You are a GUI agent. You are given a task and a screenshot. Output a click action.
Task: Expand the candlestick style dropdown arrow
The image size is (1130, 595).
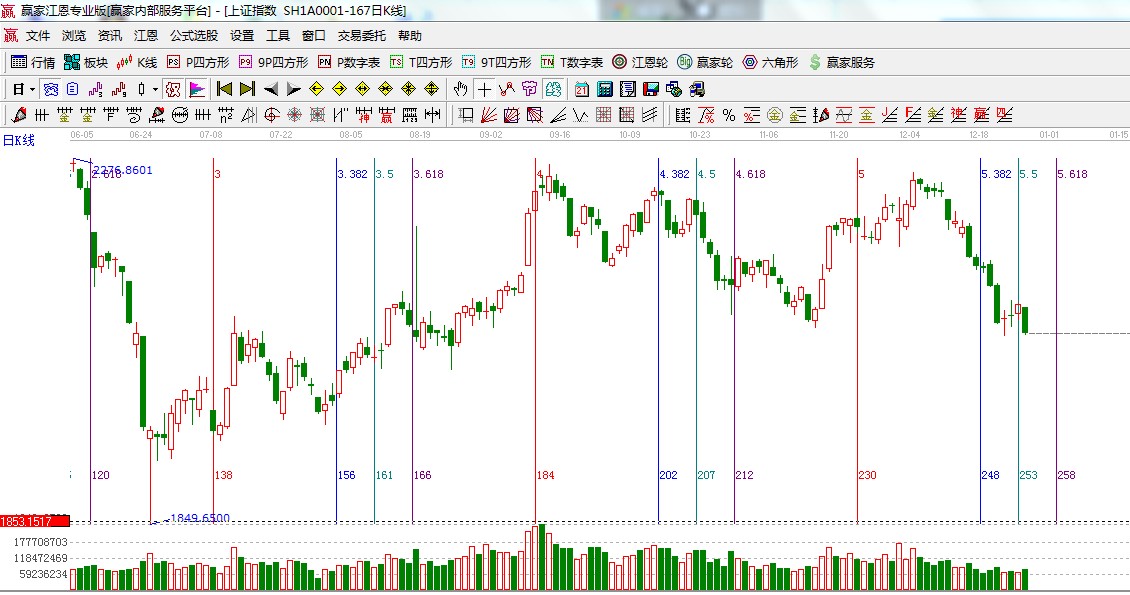[155, 89]
